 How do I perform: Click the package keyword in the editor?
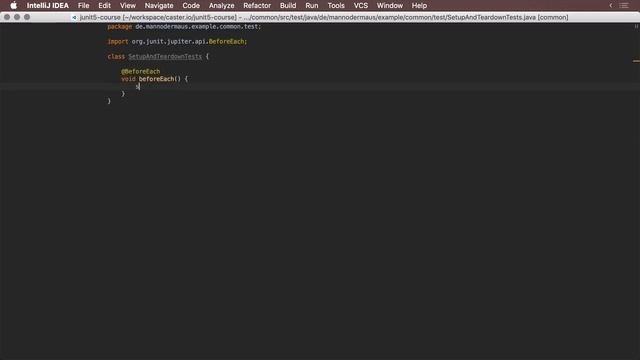pos(120,27)
